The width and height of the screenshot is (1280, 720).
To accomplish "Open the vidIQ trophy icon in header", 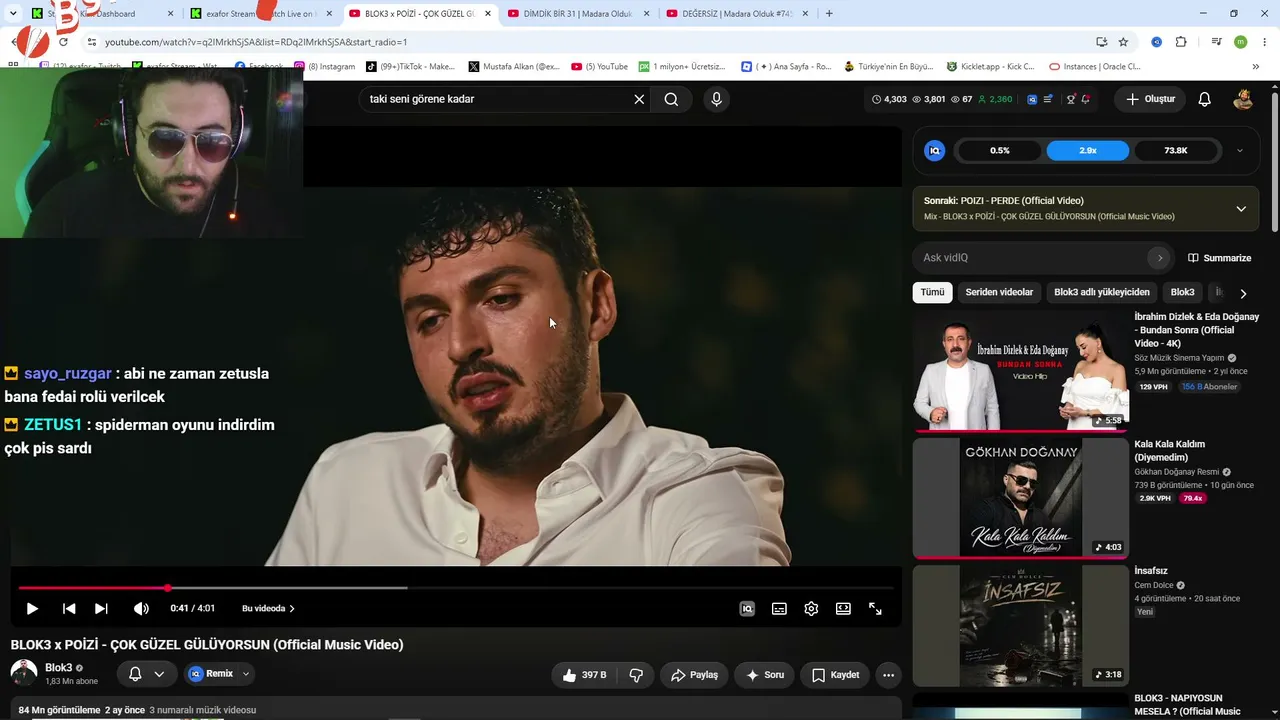I will 1071,99.
